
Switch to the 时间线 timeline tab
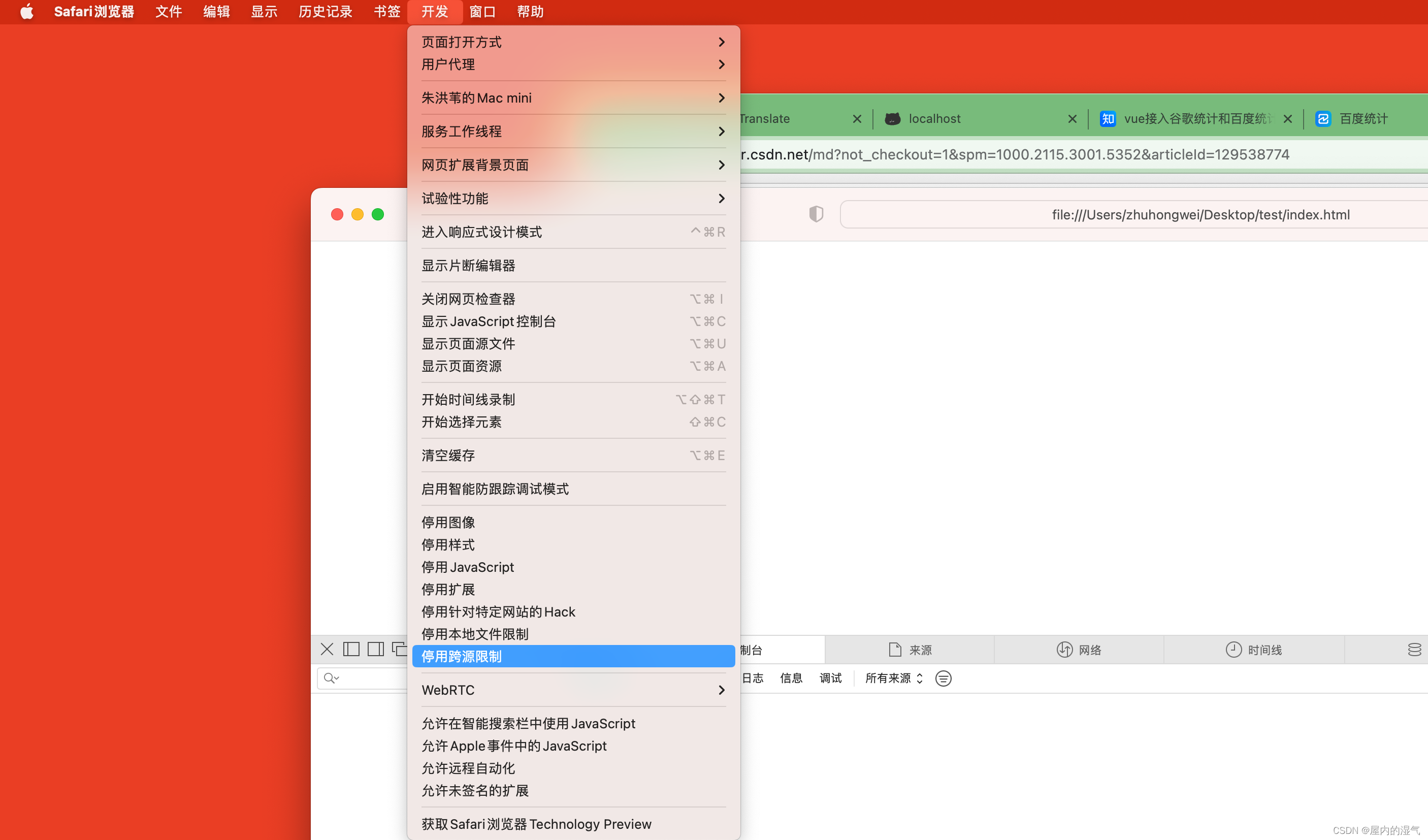pyautogui.click(x=1254, y=650)
